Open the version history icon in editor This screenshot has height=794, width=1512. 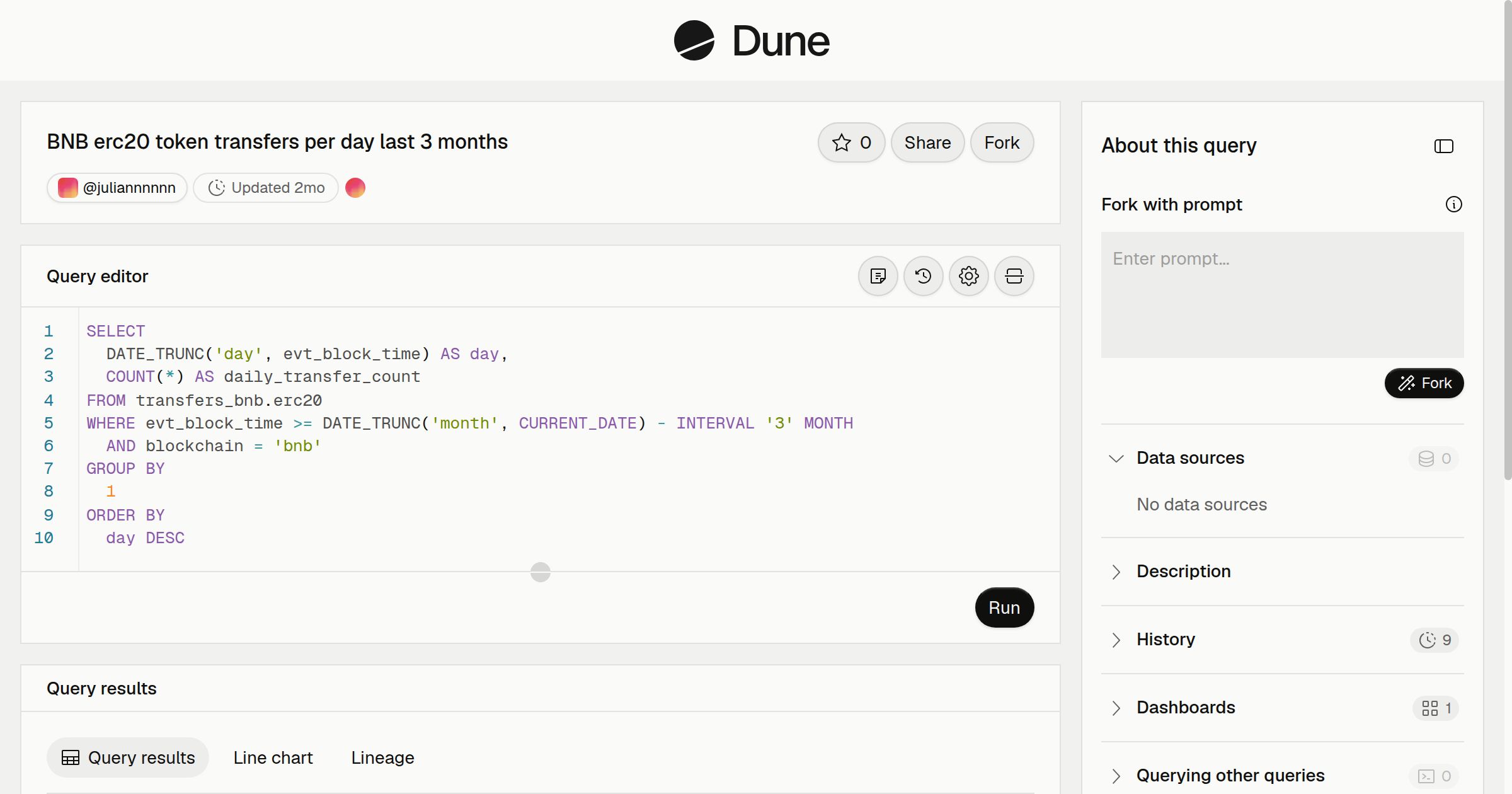923,276
